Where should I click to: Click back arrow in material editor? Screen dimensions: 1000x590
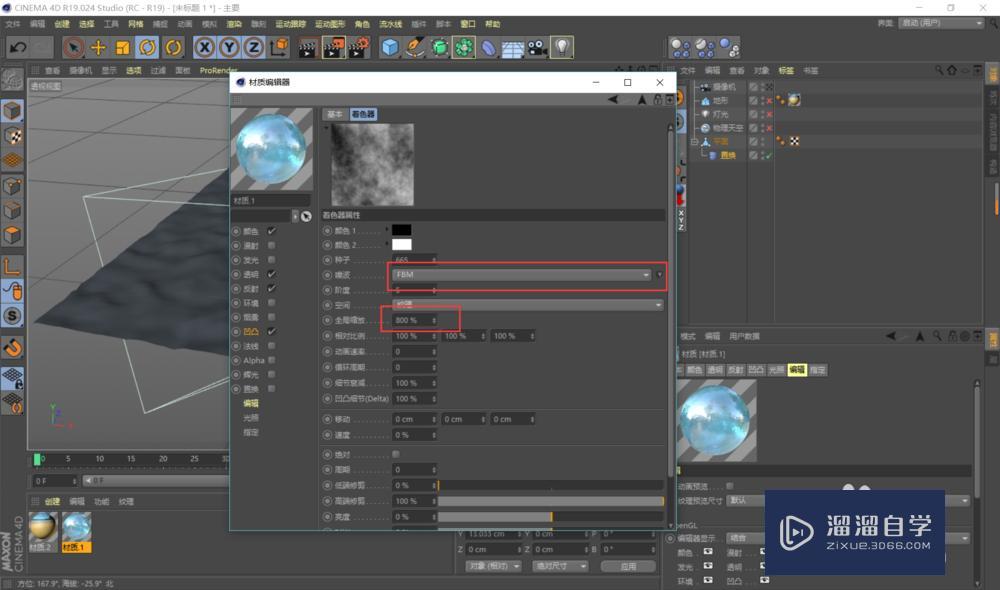pyautogui.click(x=613, y=100)
